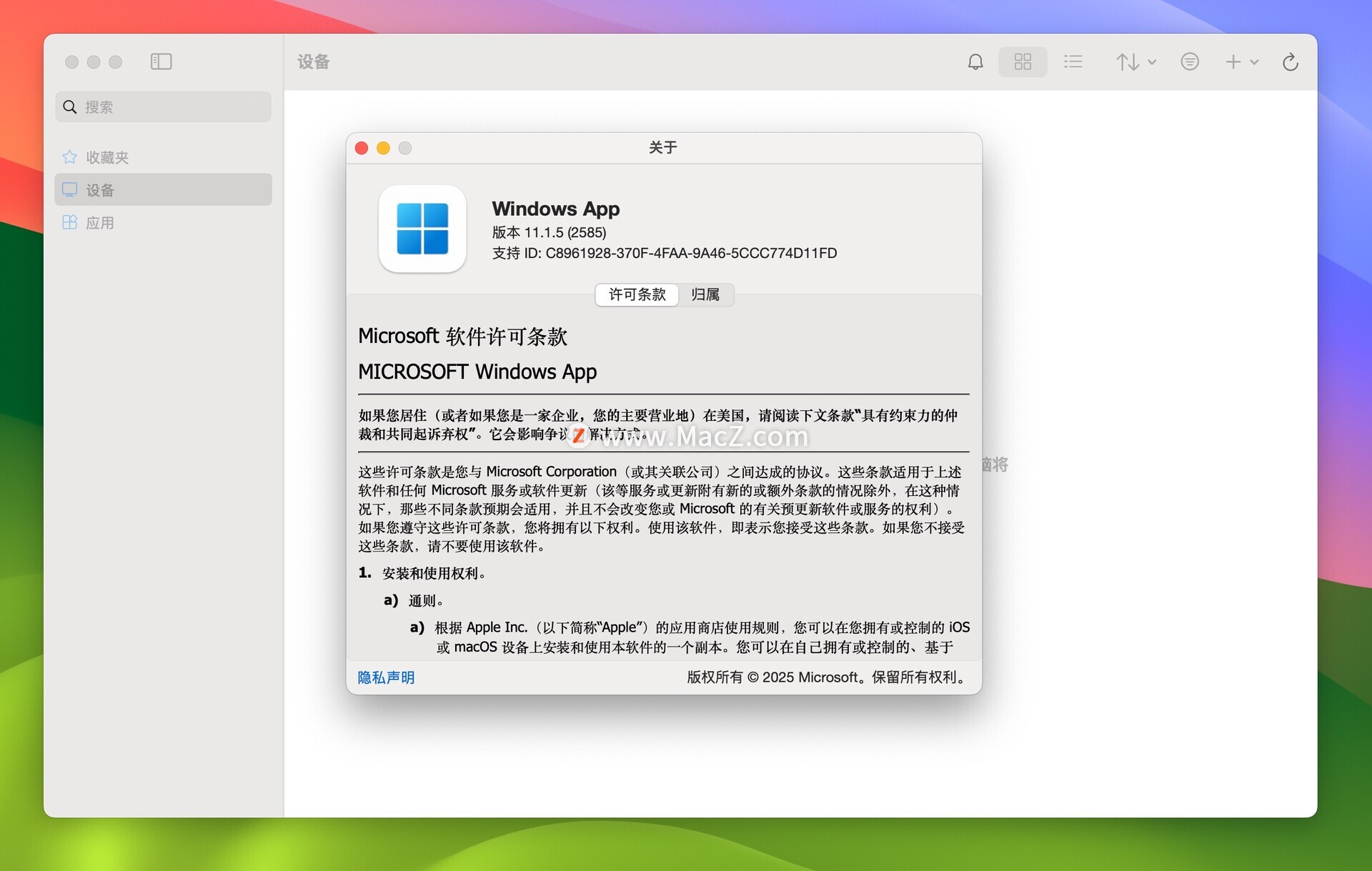This screenshot has width=1372, height=871.
Task: Click the 支持 ID text line
Action: (665, 253)
